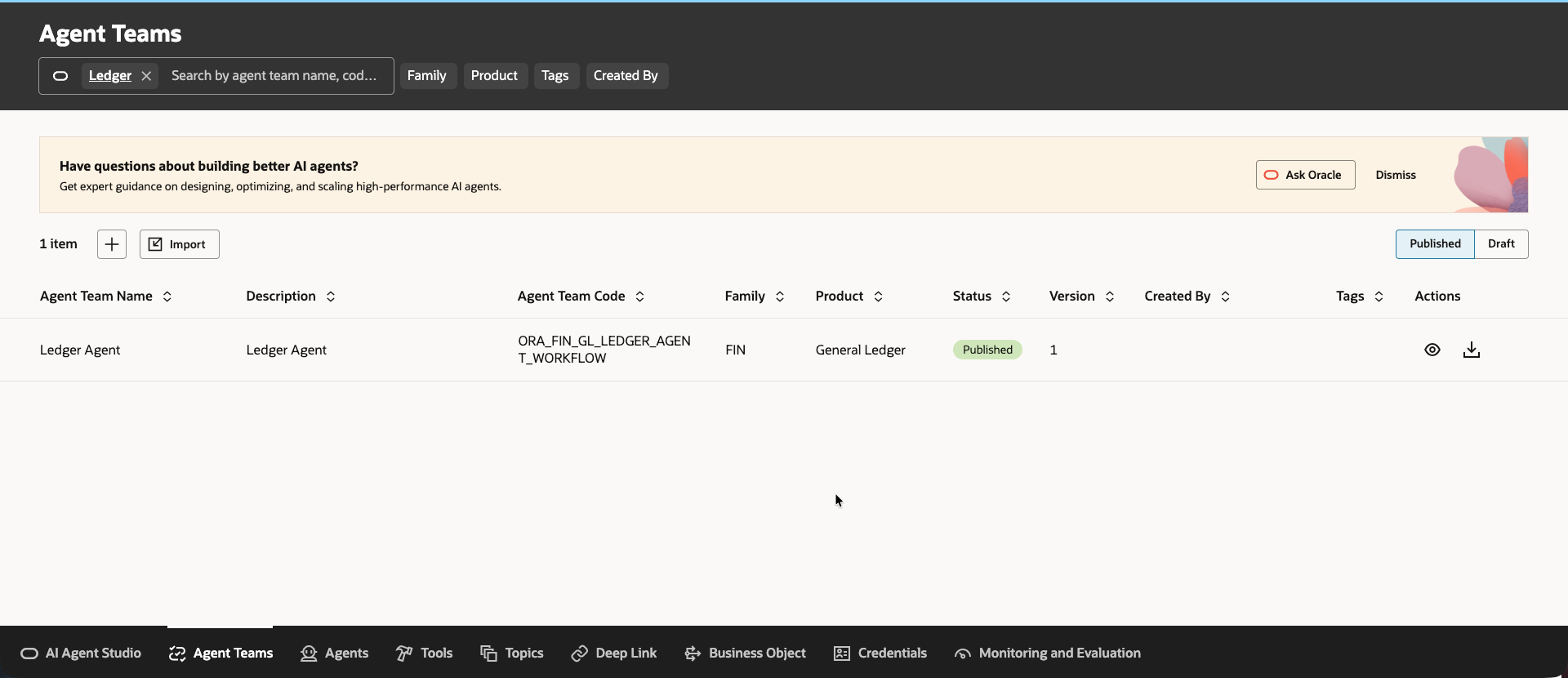Sort the table by Created By column
The height and width of the screenshot is (678, 1568).
pyautogui.click(x=1226, y=297)
